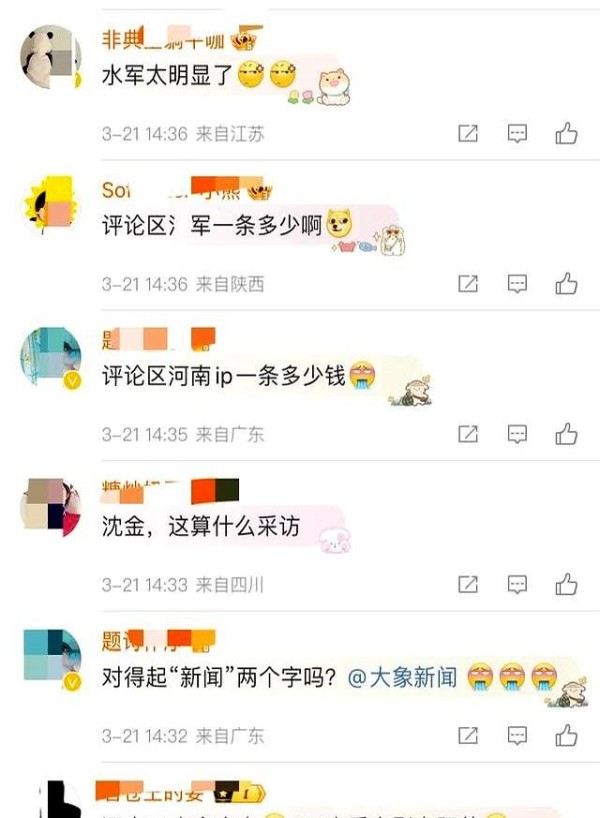Open avatar of the 四川 commenter
This screenshot has width=600, height=818.
click(51, 507)
